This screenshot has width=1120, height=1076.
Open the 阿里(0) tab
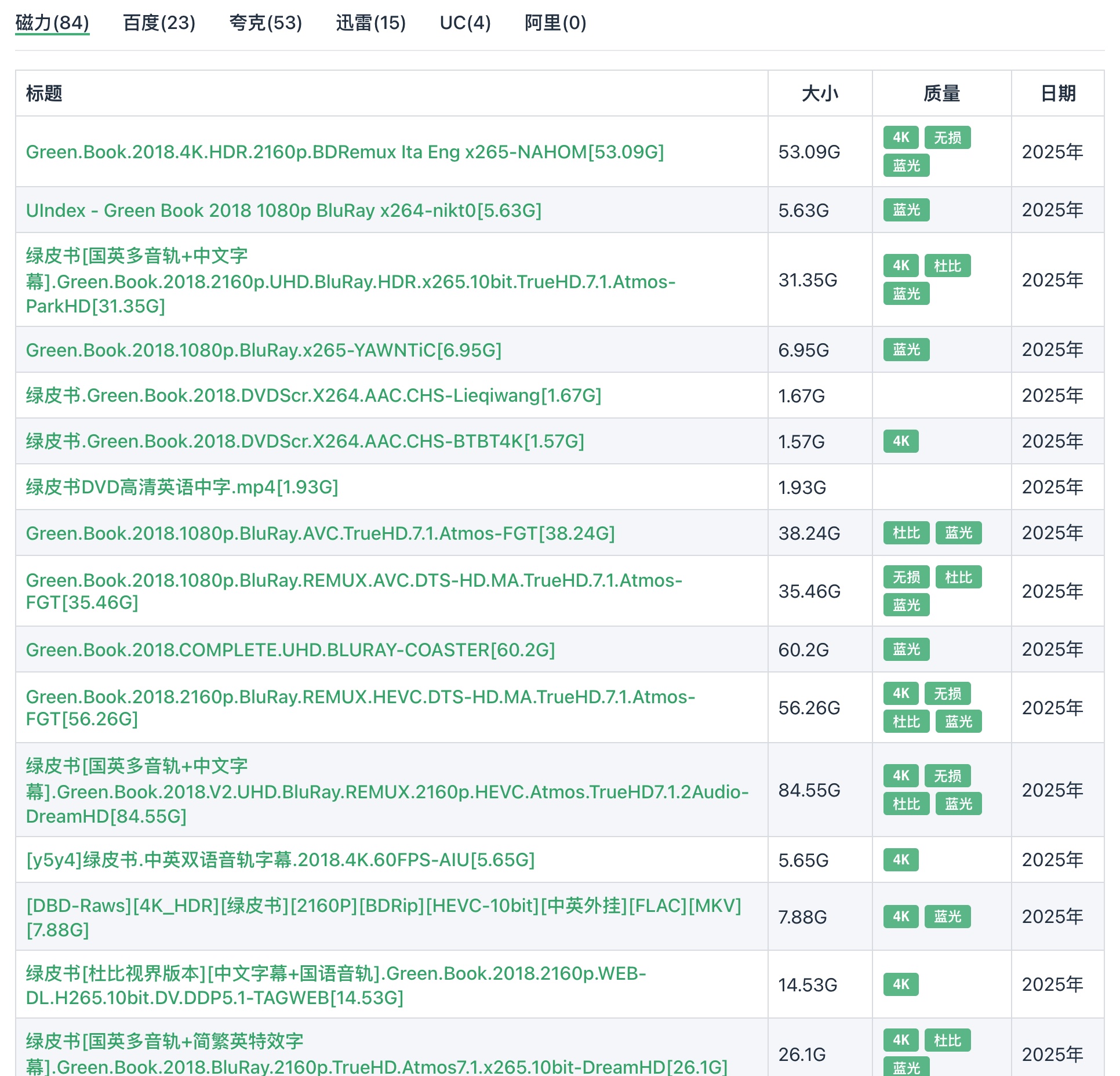pyautogui.click(x=555, y=23)
